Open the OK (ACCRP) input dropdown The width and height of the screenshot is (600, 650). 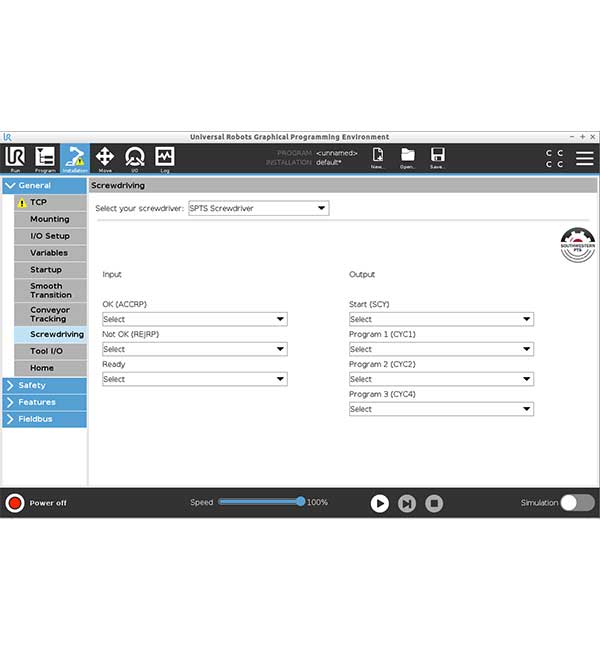tap(195, 319)
